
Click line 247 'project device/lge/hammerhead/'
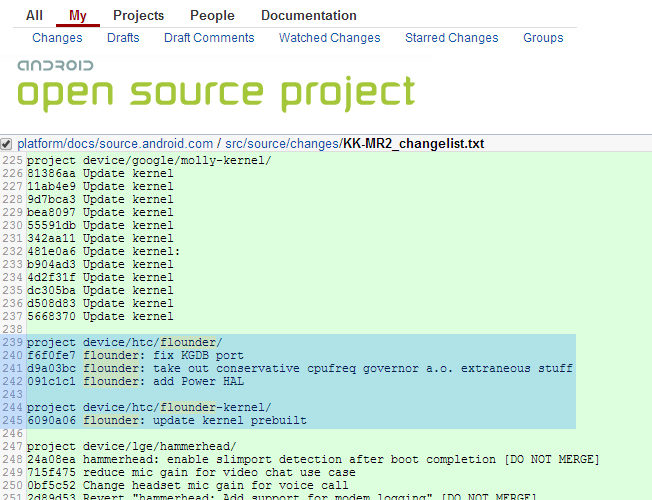(x=131, y=446)
